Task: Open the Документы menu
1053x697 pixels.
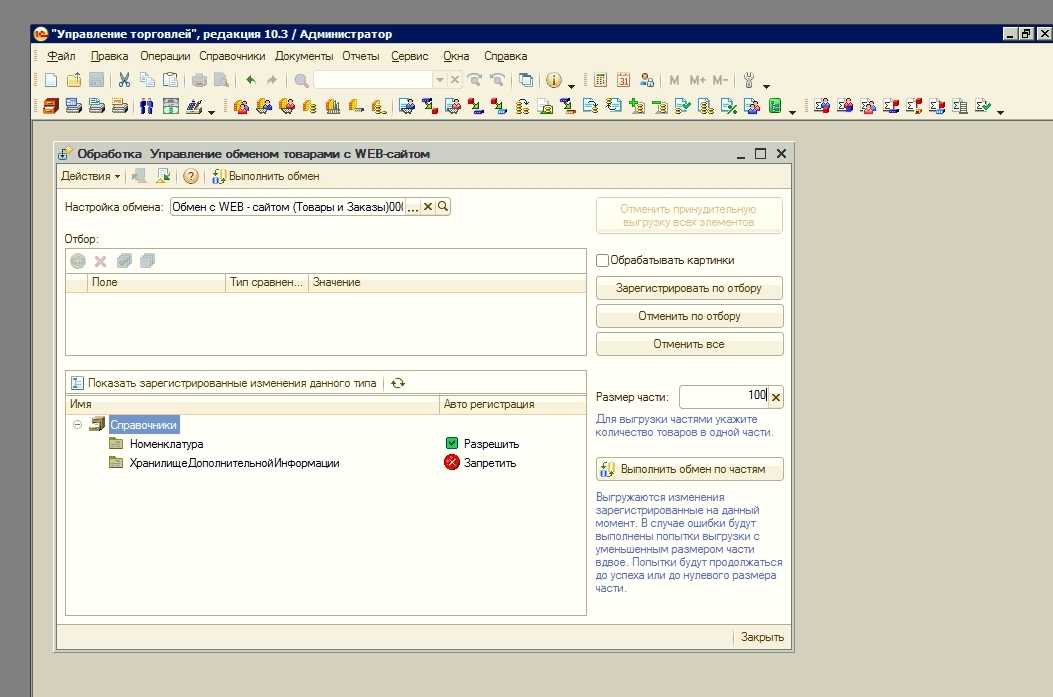Action: 304,56
